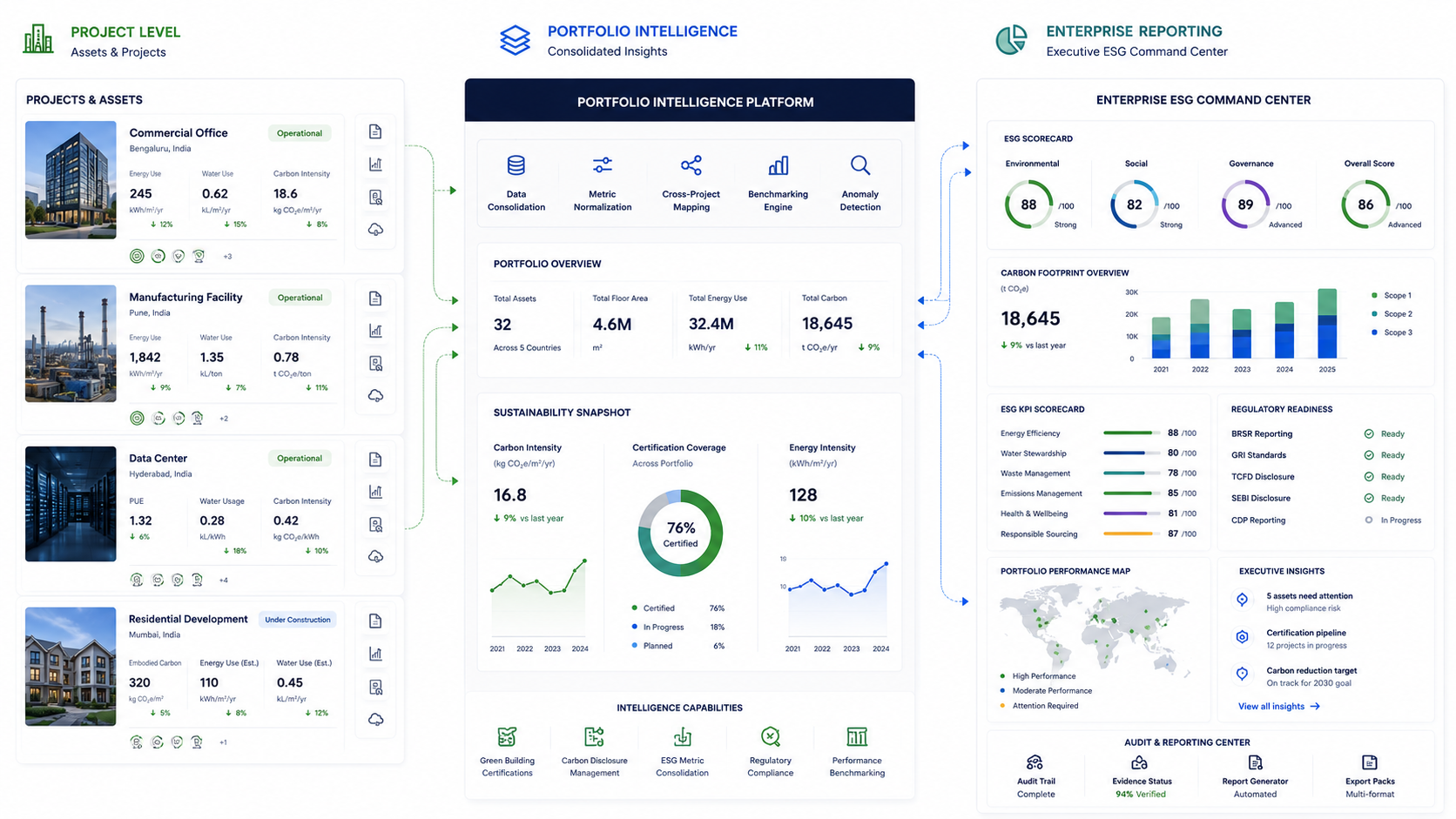Click the 2025 carbon footprint bar

click(1327, 324)
